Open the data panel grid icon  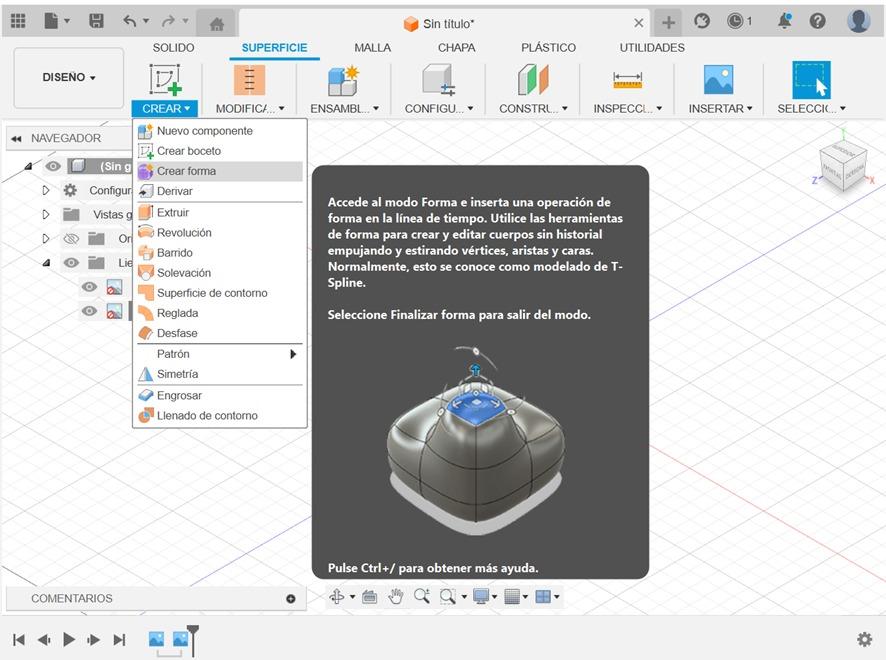point(18,21)
